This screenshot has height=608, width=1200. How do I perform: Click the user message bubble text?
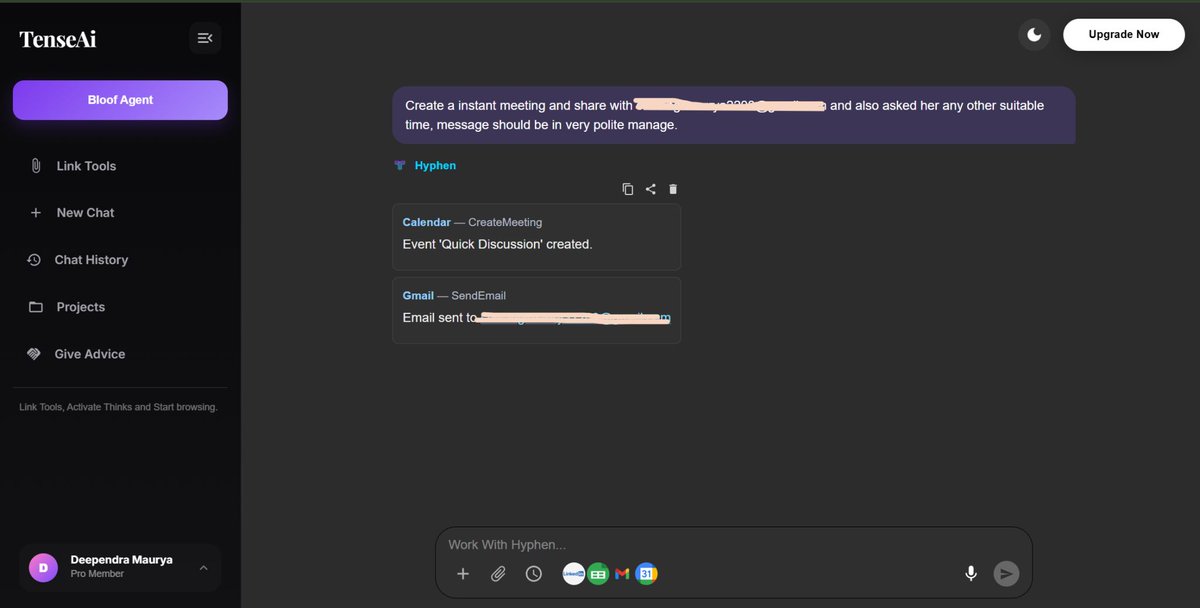[x=734, y=115]
